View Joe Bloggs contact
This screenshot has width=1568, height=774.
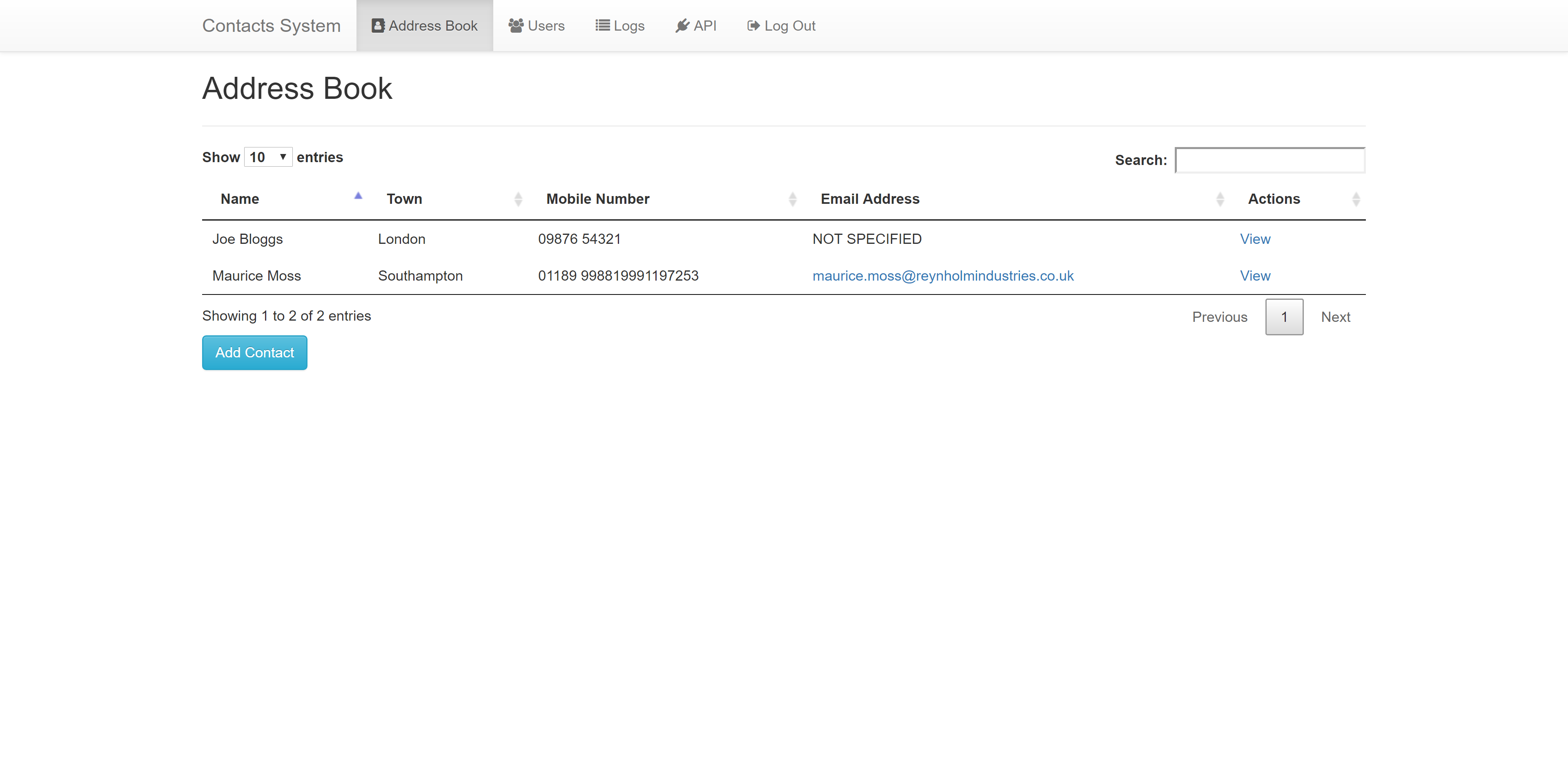tap(1255, 239)
